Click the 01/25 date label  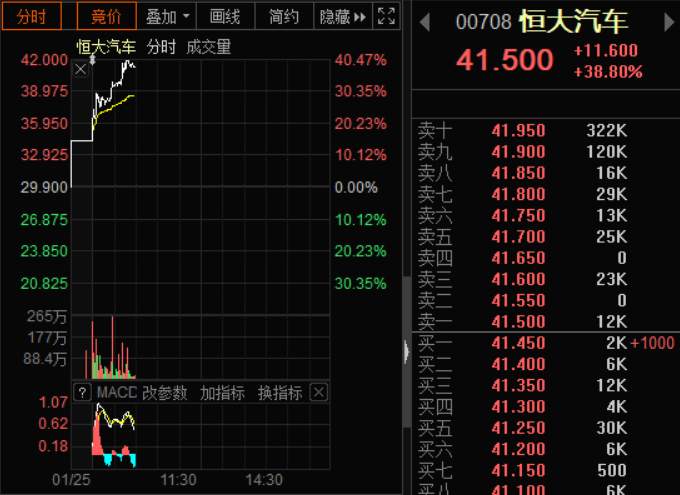click(71, 480)
